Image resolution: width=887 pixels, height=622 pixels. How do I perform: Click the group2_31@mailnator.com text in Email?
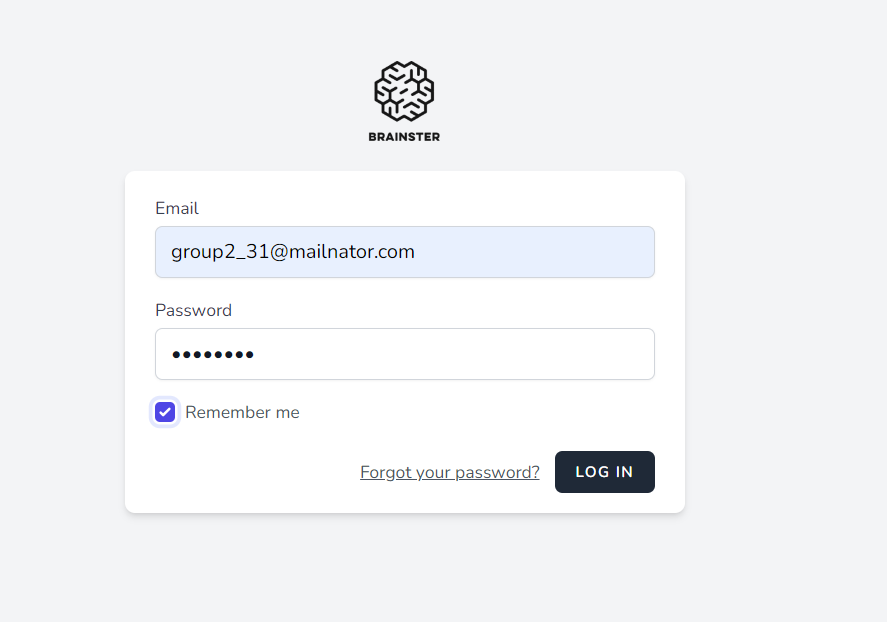[x=292, y=252]
